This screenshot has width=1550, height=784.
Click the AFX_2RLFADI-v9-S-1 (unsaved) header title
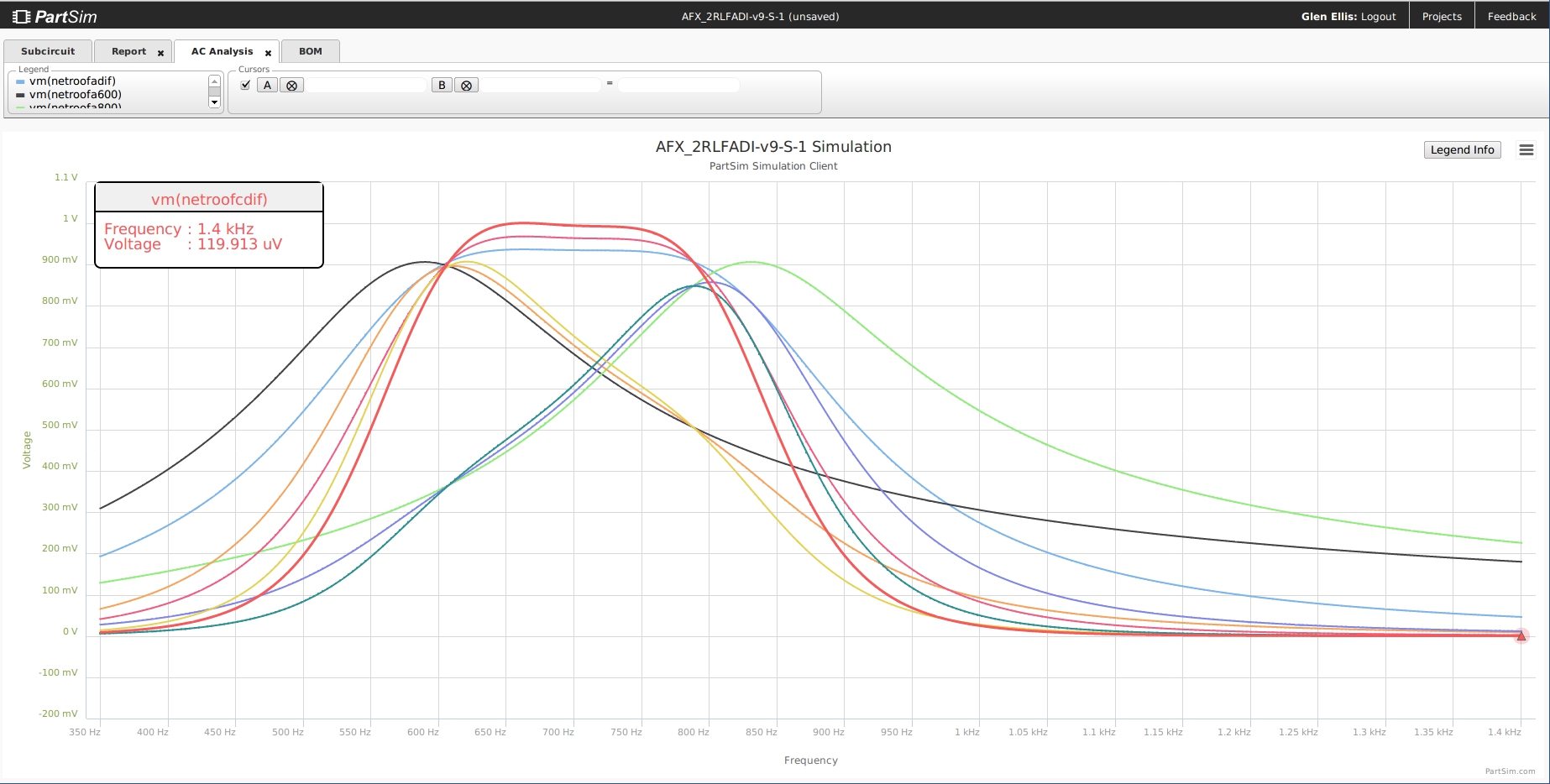[760, 16]
